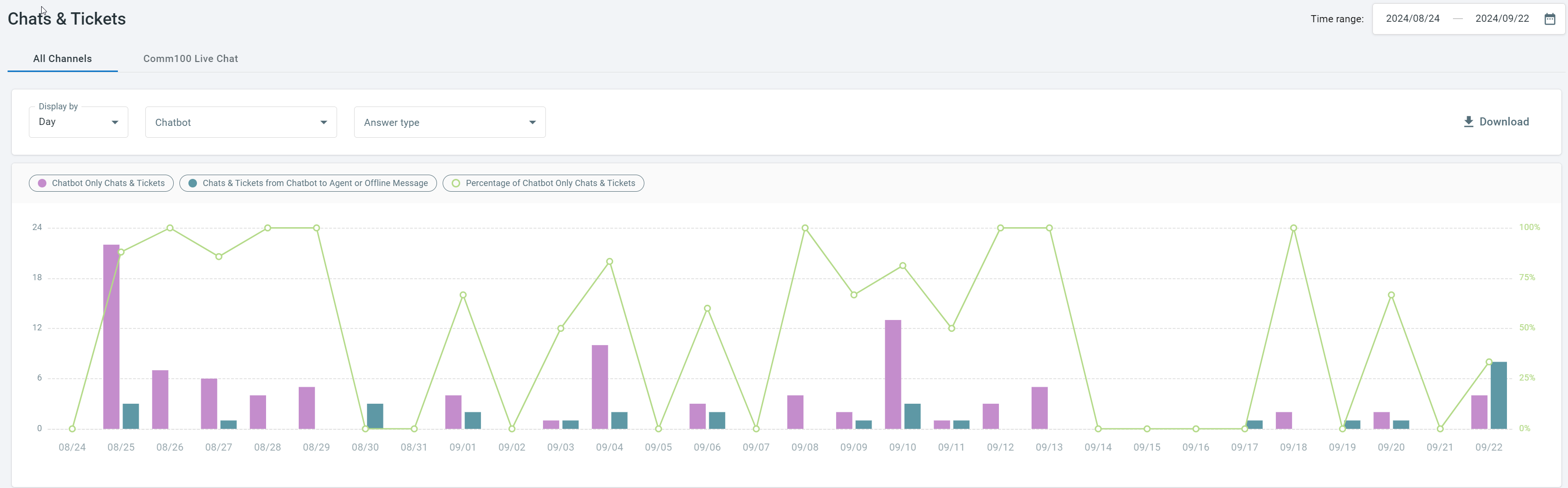Select the purple bar for 08/29
The image size is (1568, 488).
click(x=307, y=408)
